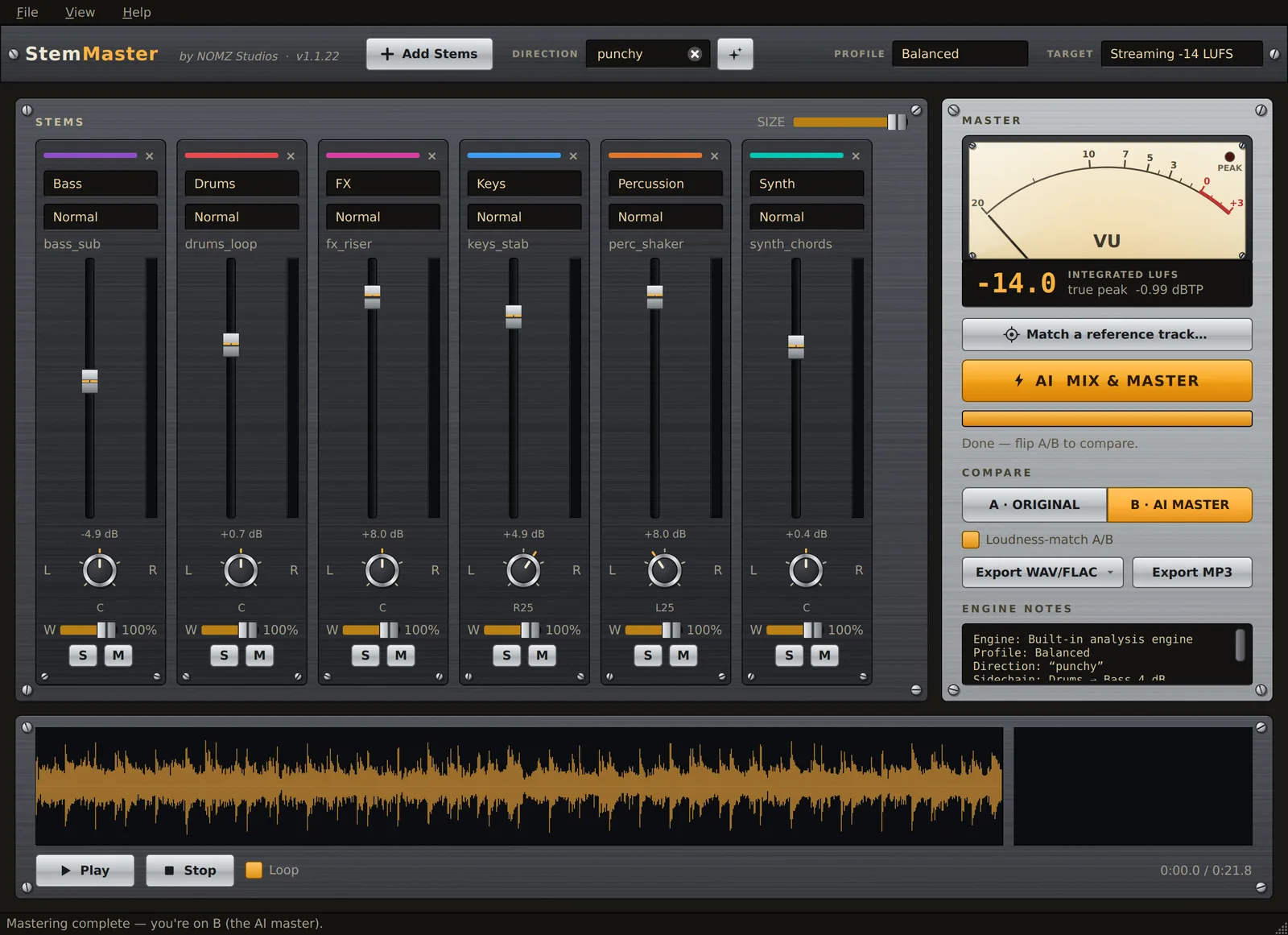Remove the Synth stem with its X
This screenshot has height=935, width=1288.
pyautogui.click(x=856, y=156)
